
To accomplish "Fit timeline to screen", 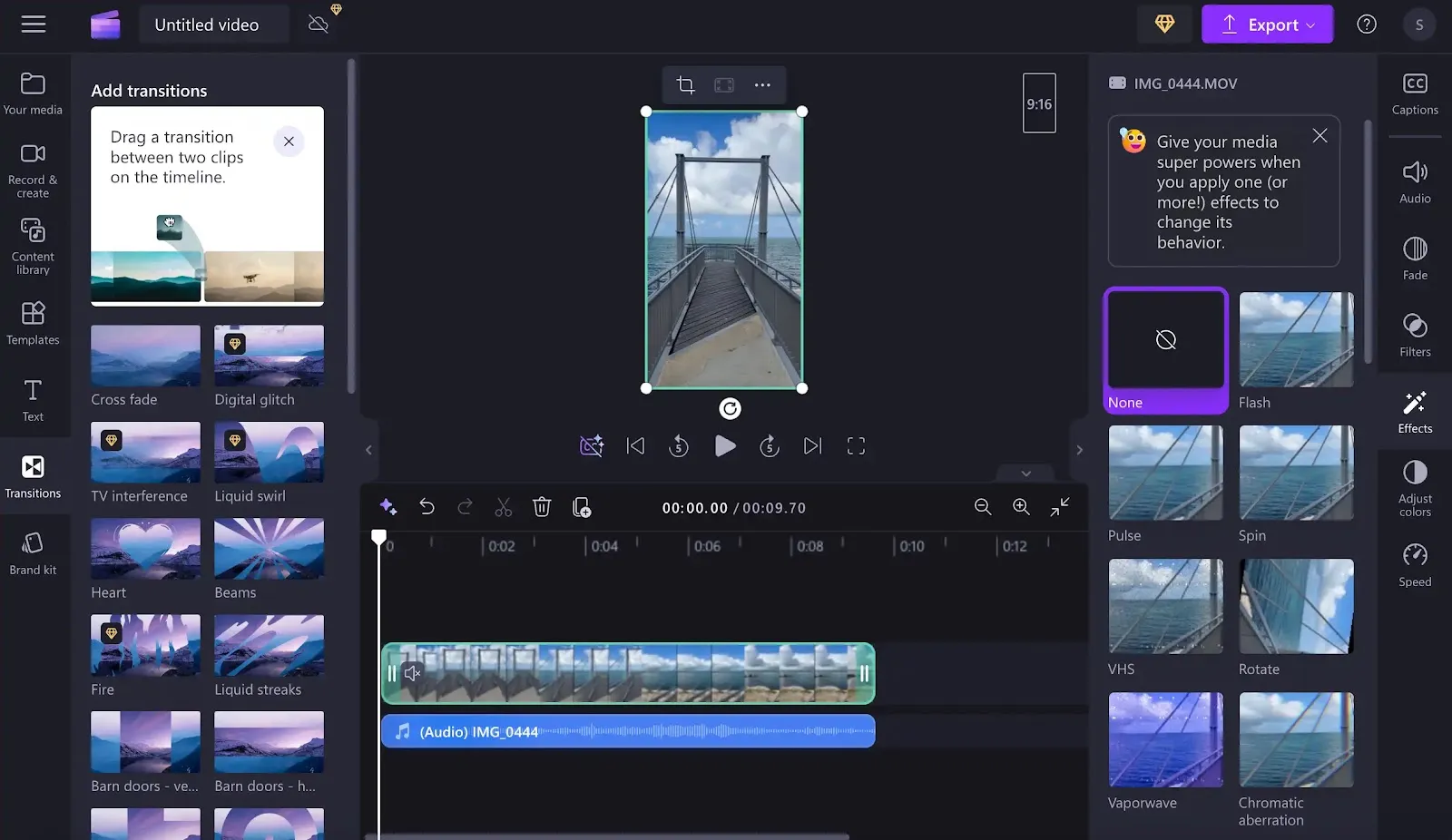I will click(1060, 507).
